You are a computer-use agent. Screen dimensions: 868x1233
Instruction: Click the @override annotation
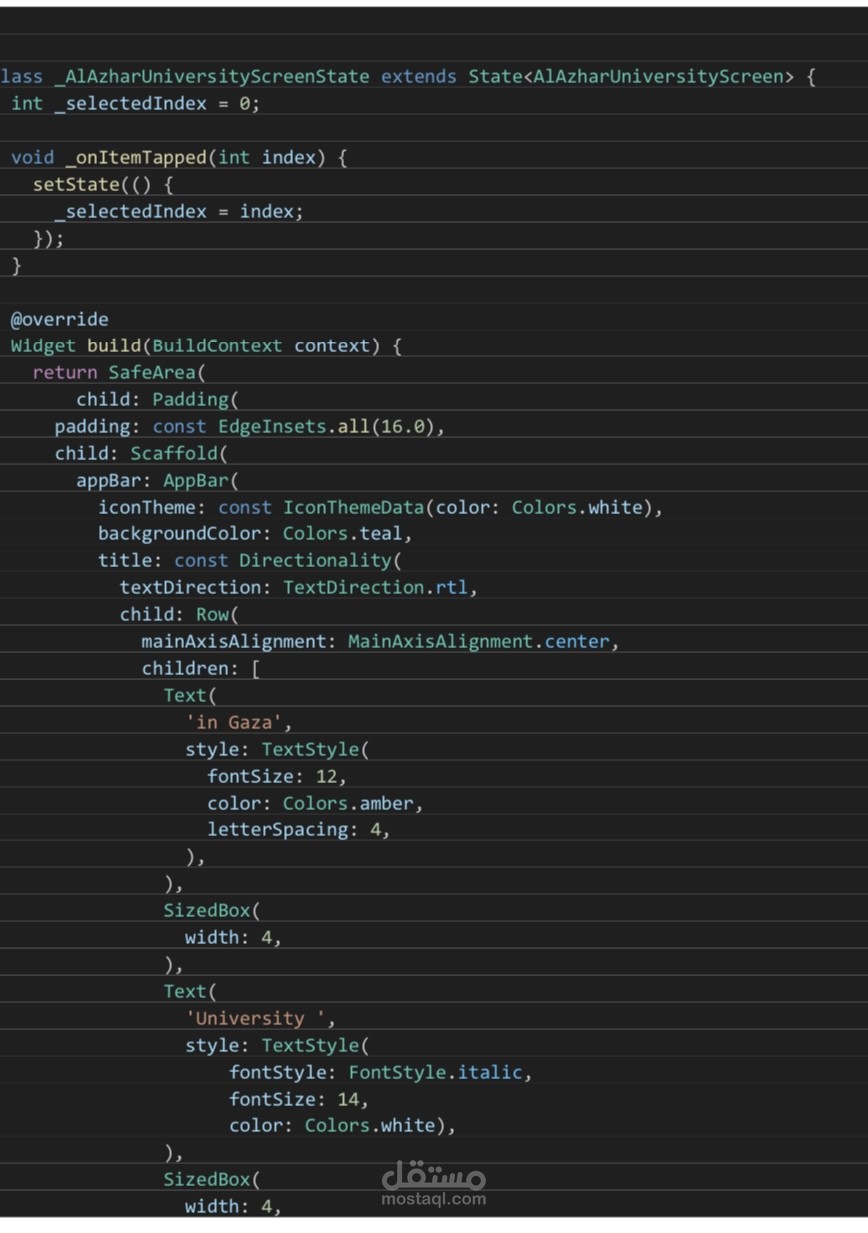click(x=60, y=319)
